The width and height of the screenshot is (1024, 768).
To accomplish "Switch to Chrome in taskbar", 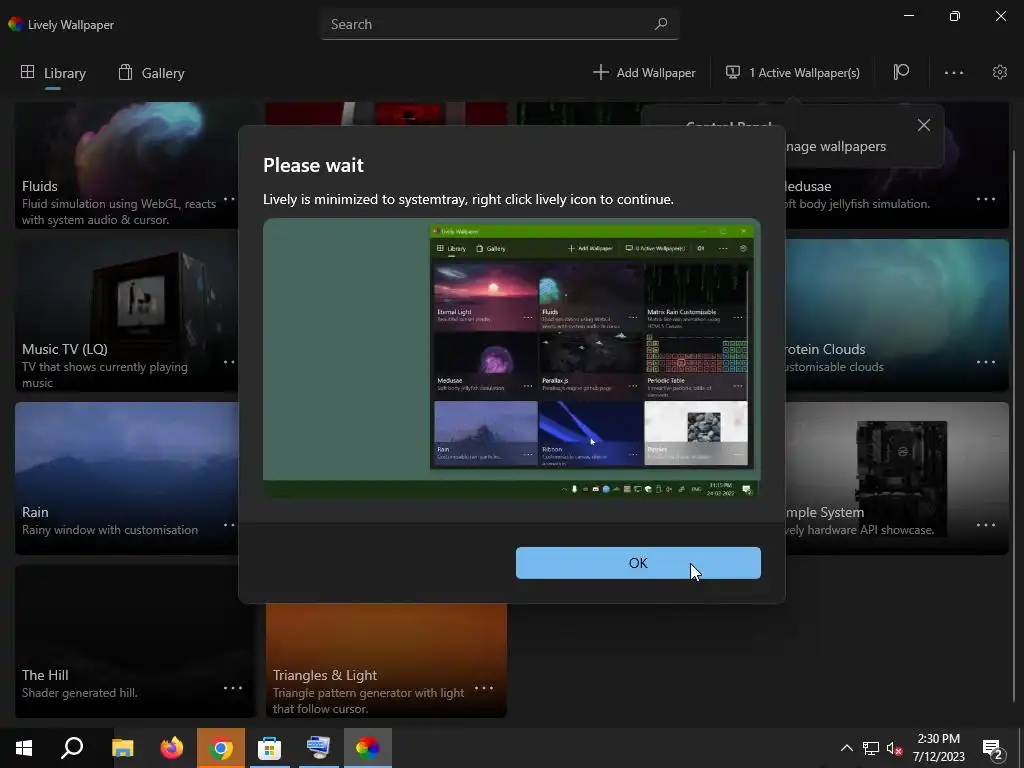I will pyautogui.click(x=221, y=748).
